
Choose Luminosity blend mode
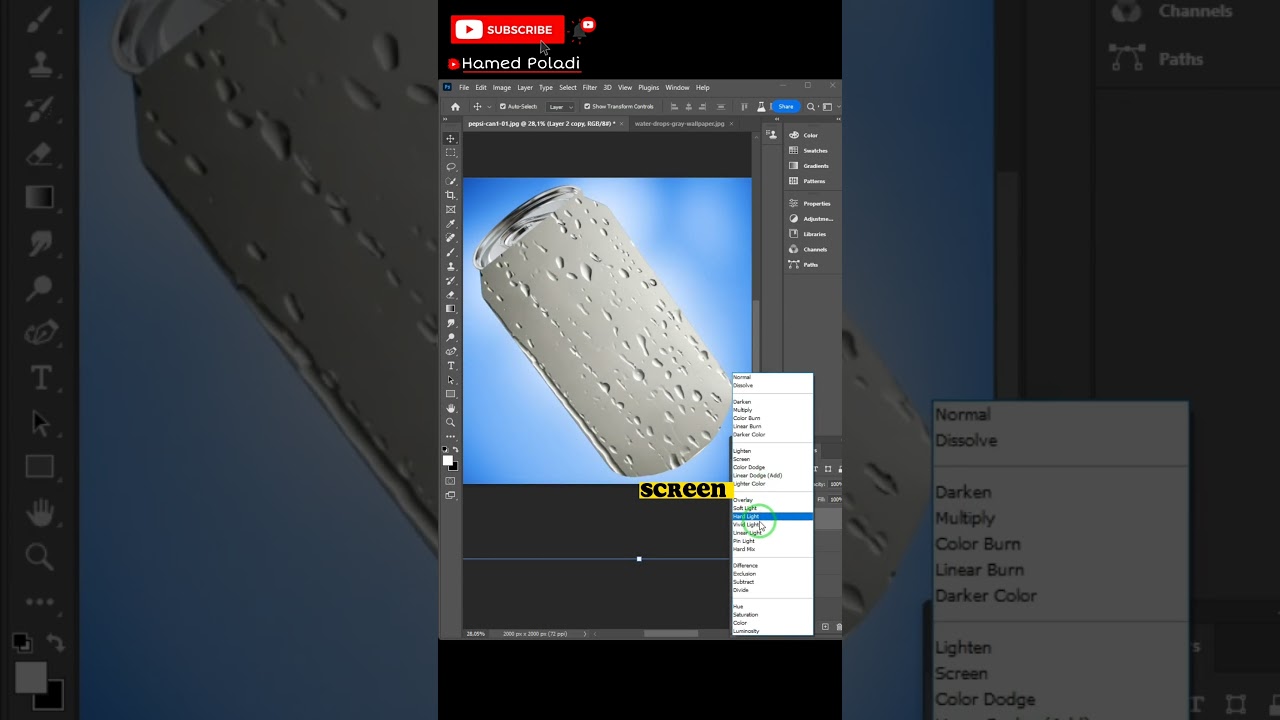point(746,631)
